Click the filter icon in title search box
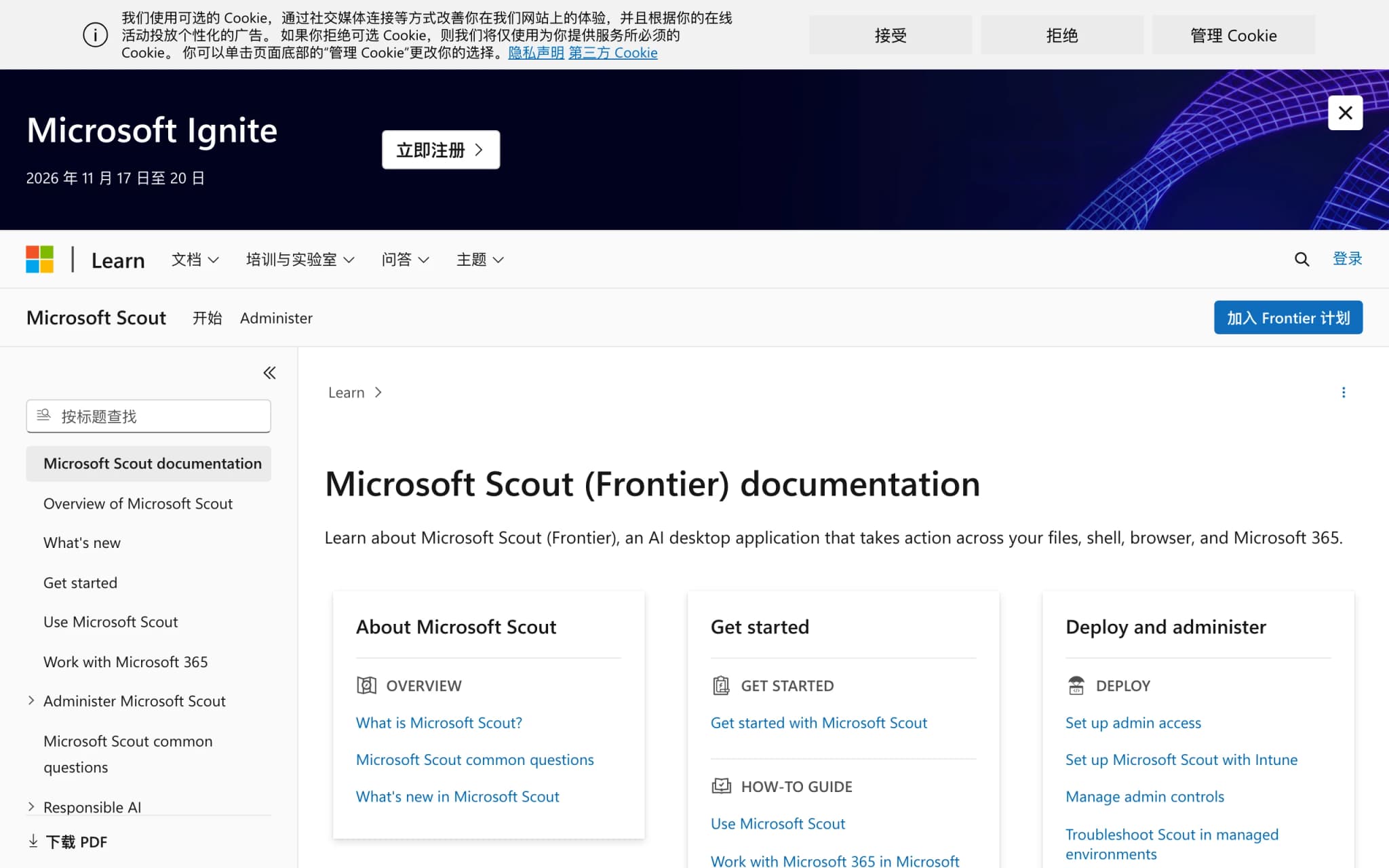 (43, 415)
